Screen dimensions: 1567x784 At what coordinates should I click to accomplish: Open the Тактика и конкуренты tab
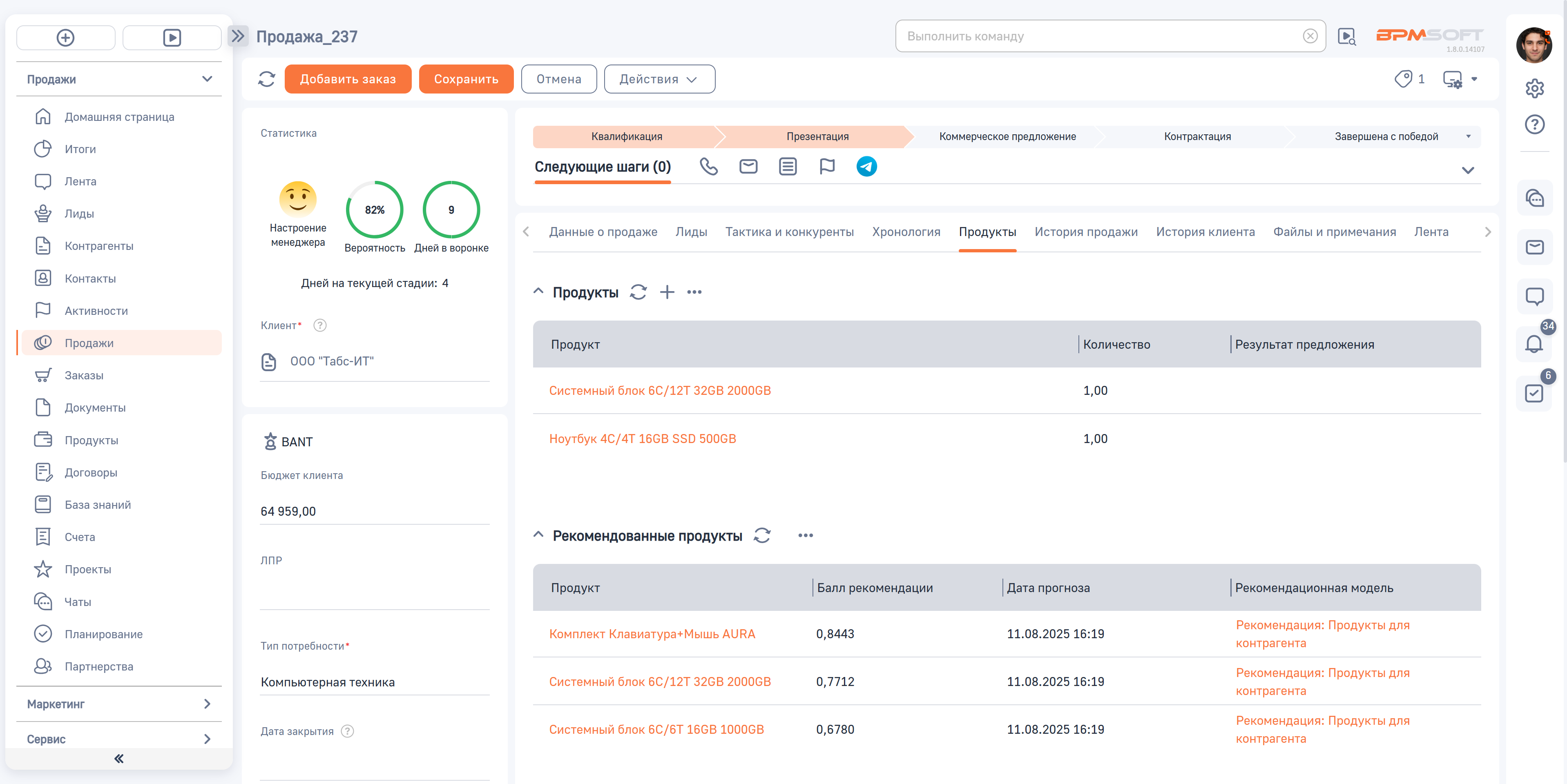pyautogui.click(x=789, y=232)
